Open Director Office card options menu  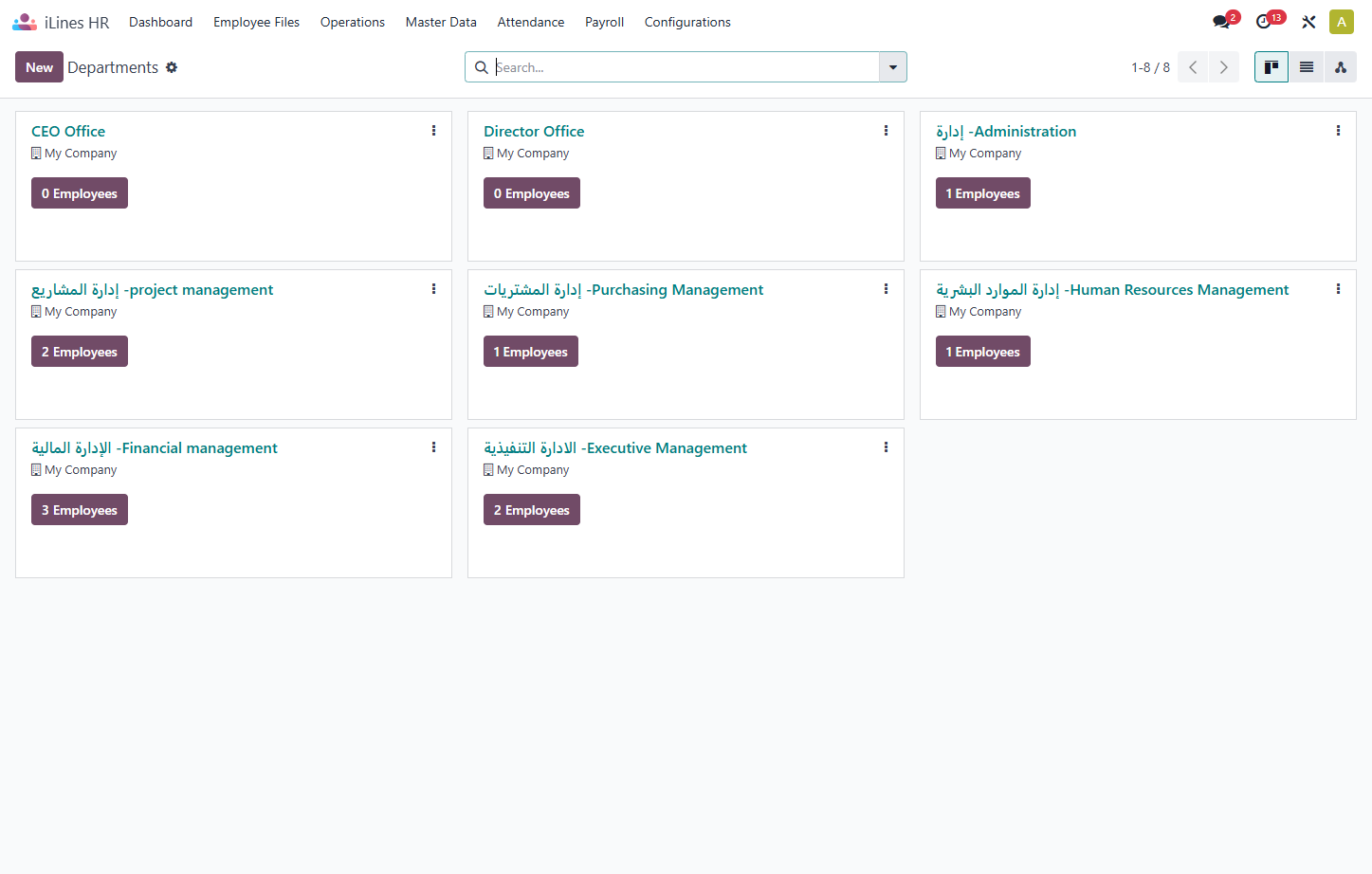pos(887,131)
